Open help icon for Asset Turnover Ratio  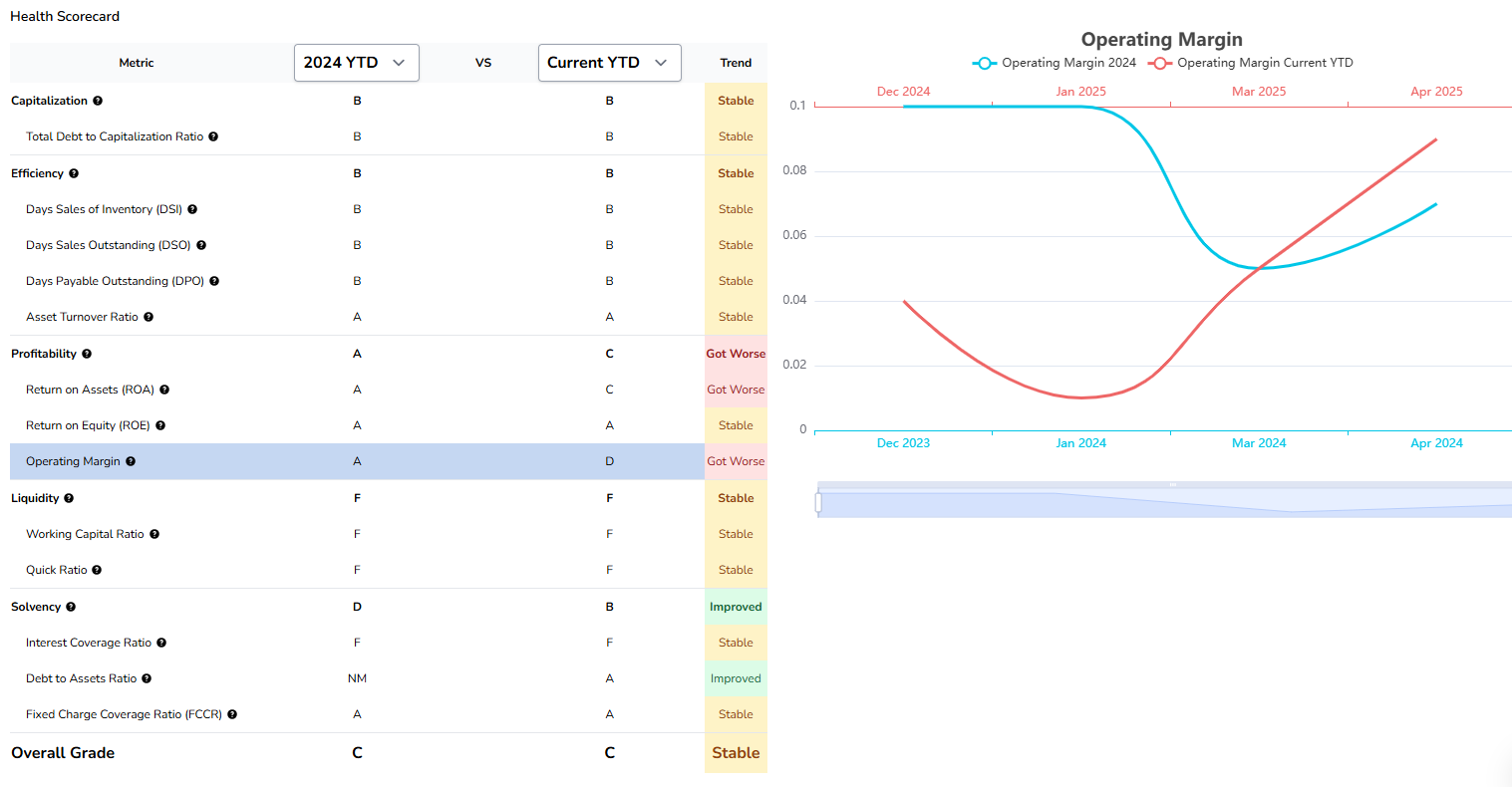point(149,317)
